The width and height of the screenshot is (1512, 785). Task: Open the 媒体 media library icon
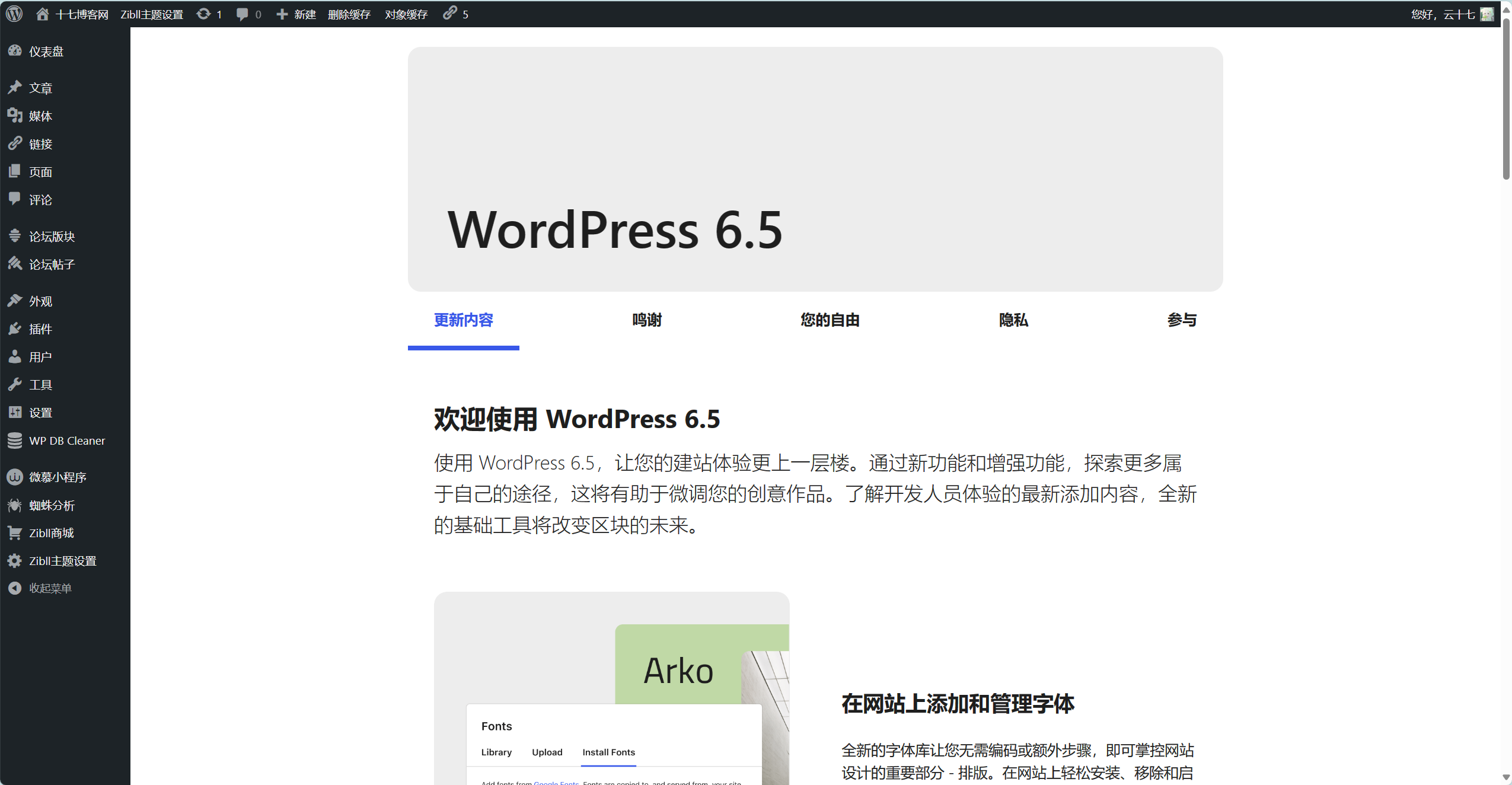pos(16,116)
